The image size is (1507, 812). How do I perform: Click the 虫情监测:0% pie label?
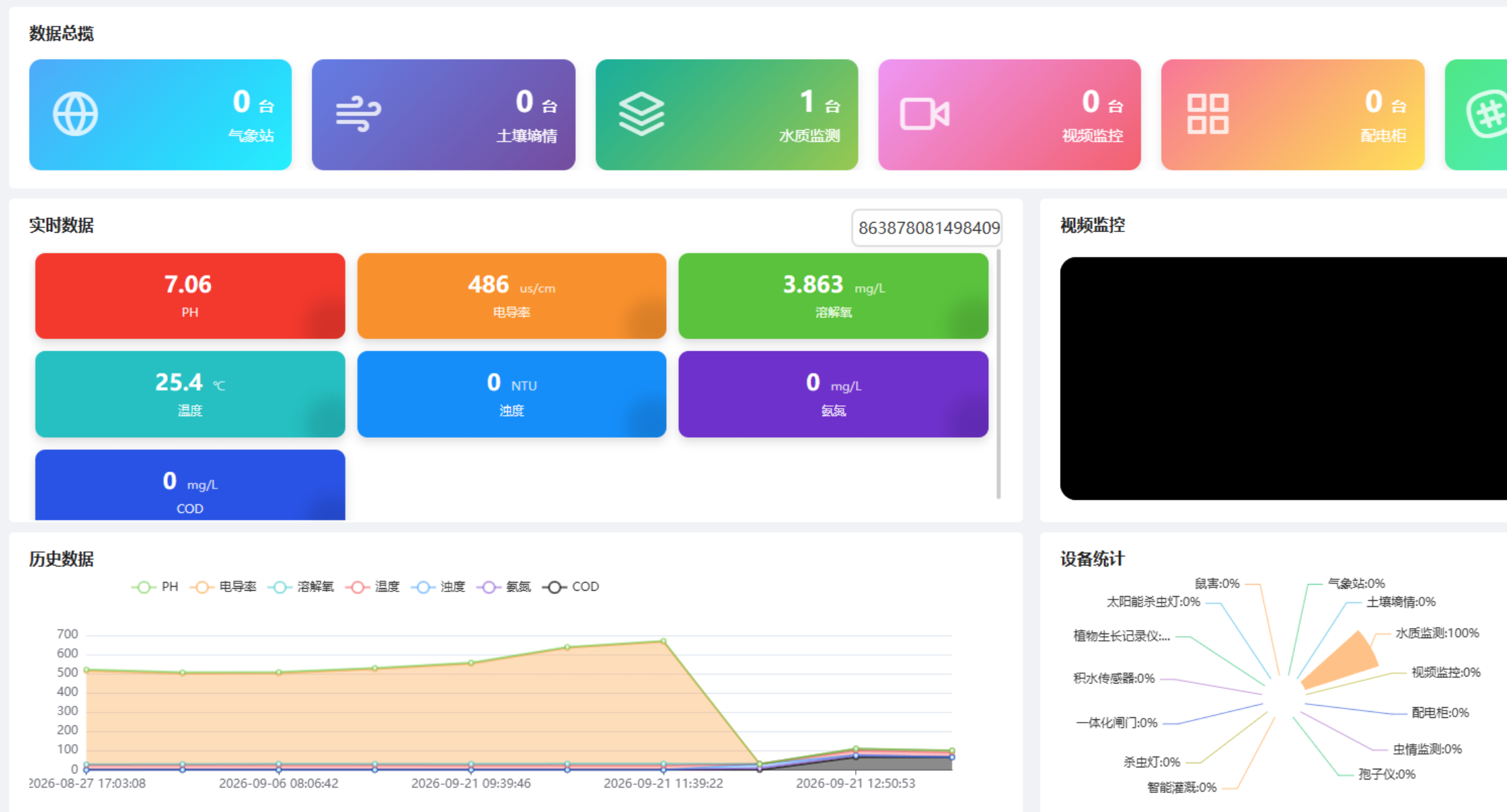tap(1427, 749)
